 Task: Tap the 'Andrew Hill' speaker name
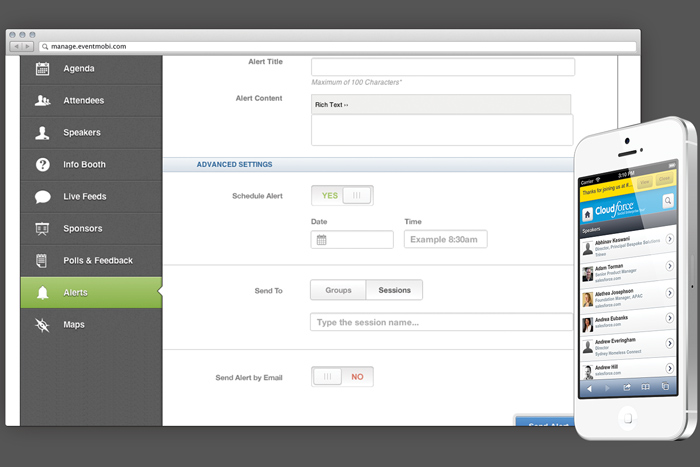pyautogui.click(x=606, y=367)
